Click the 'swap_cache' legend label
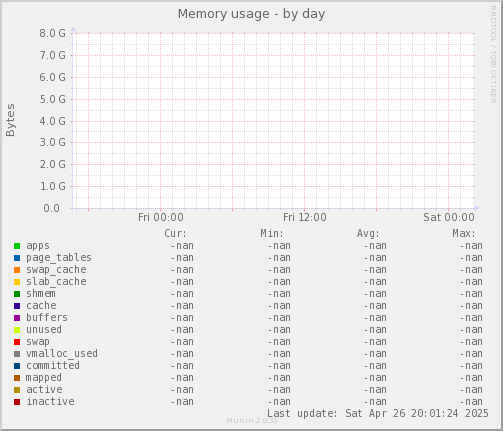Viewport: 503px width, 431px height. (x=56, y=270)
